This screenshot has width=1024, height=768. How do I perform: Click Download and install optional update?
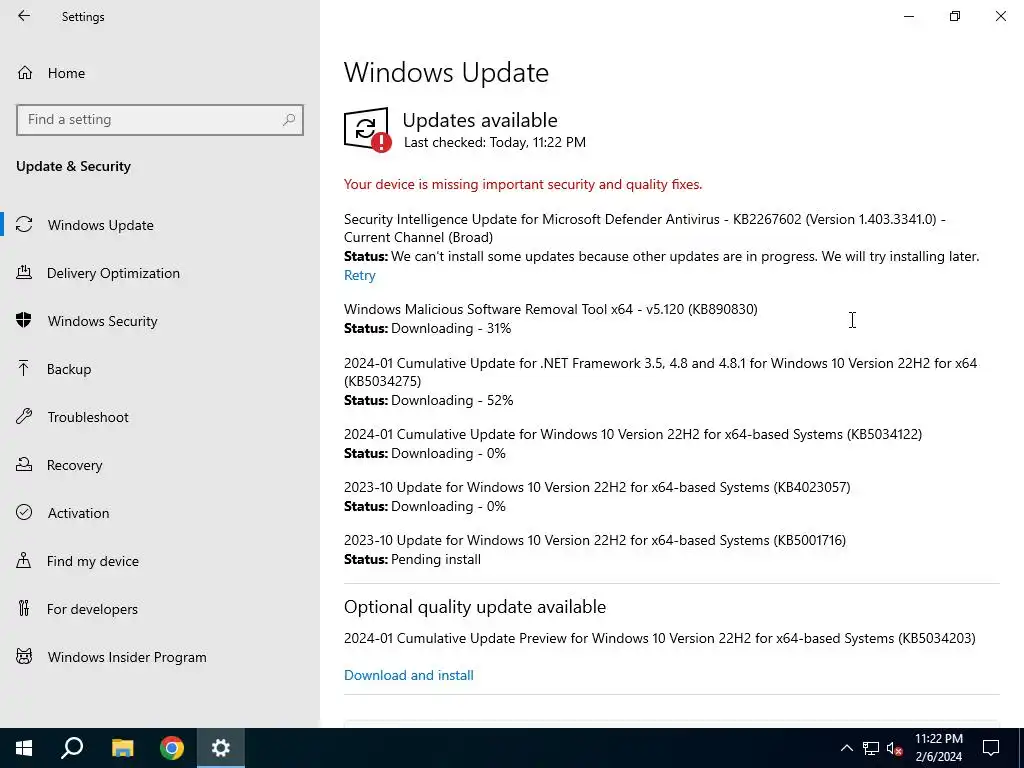(409, 675)
